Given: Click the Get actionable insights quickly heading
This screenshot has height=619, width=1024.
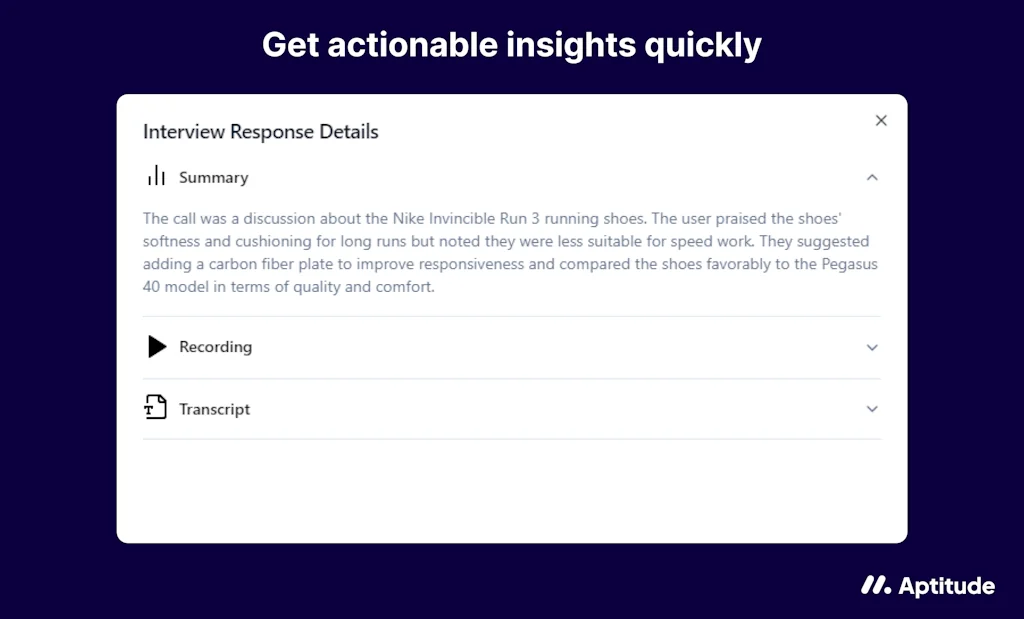Looking at the screenshot, I should [x=511, y=44].
